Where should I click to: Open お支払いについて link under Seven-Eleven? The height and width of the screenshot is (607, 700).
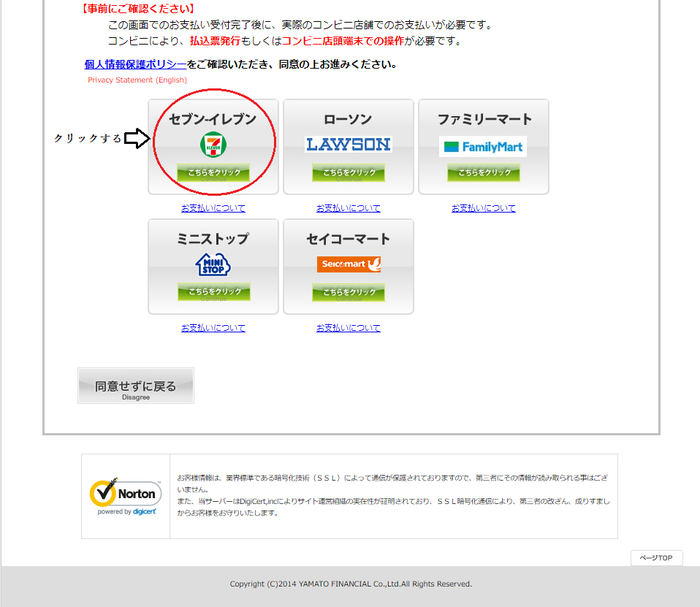coord(213,208)
